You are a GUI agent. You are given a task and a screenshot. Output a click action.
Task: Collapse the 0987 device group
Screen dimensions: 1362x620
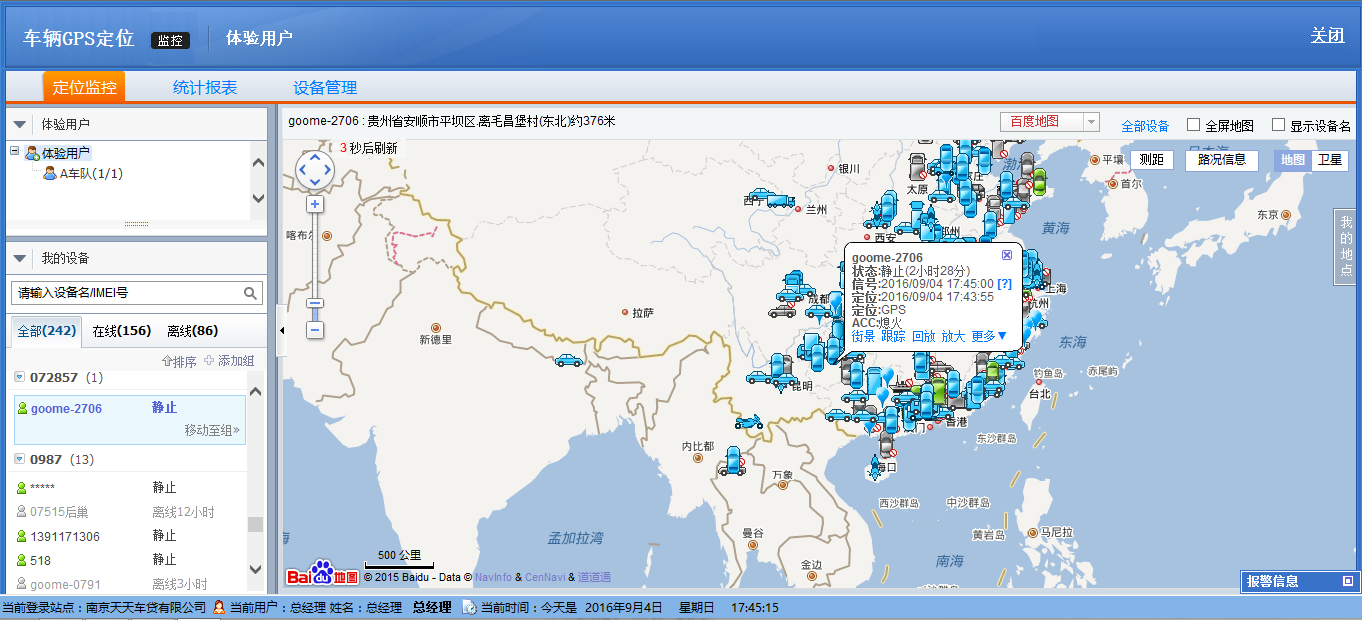(19, 459)
